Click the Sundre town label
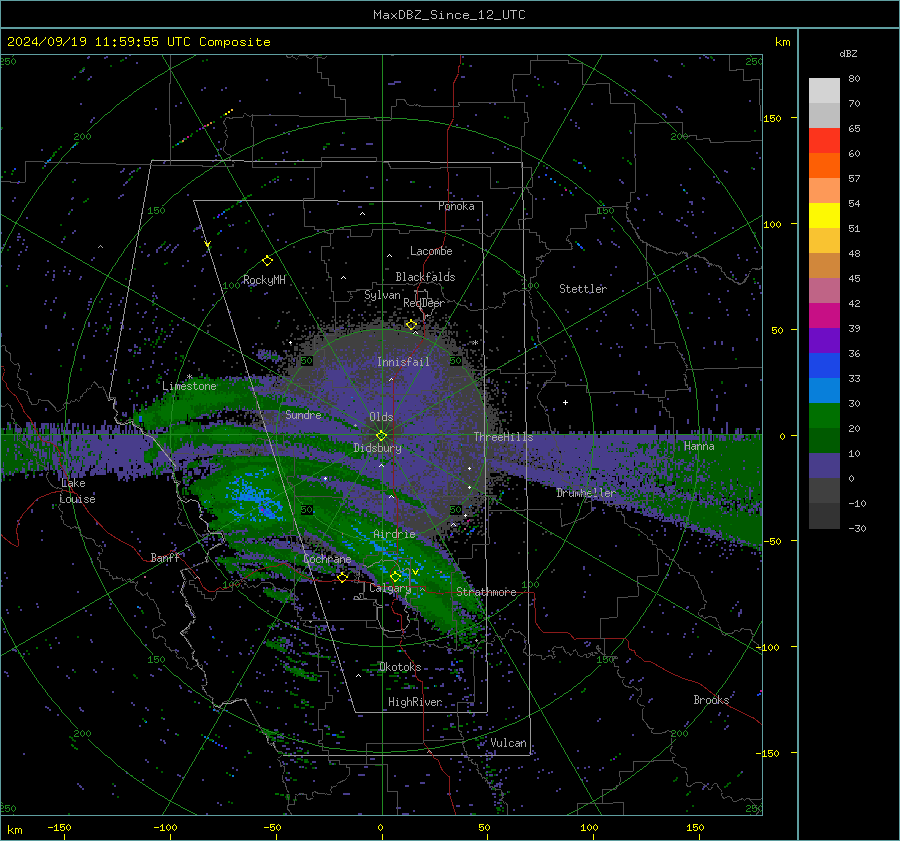The image size is (900, 841). [303, 415]
